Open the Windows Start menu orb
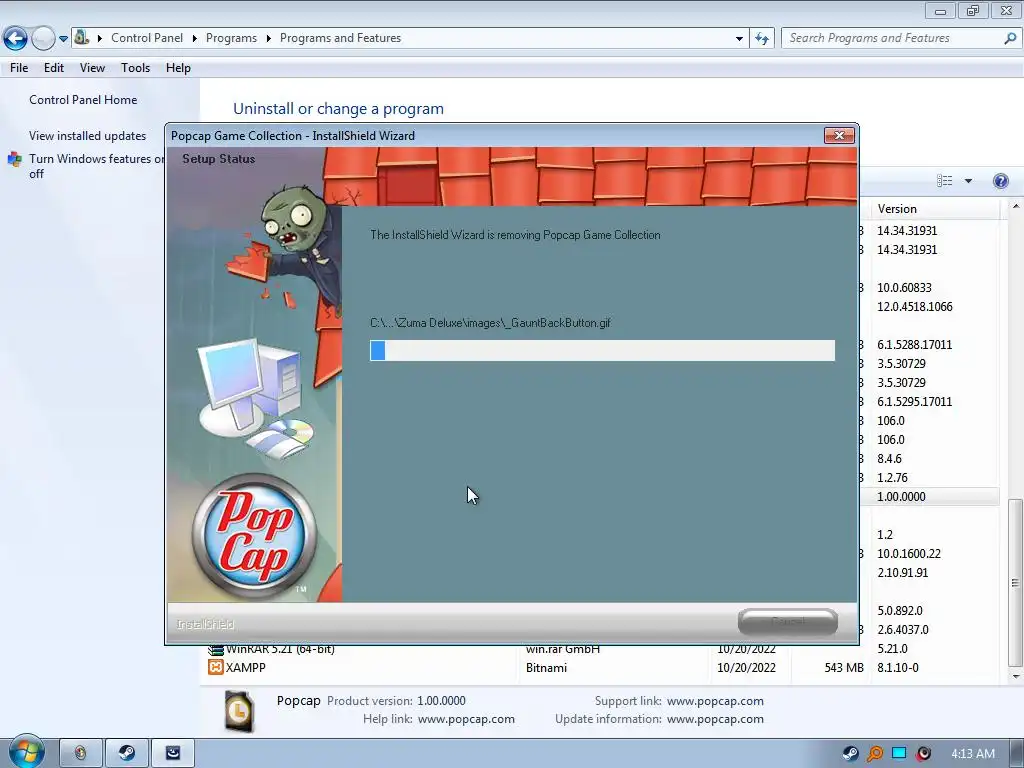This screenshot has height=768, width=1024. coord(27,752)
